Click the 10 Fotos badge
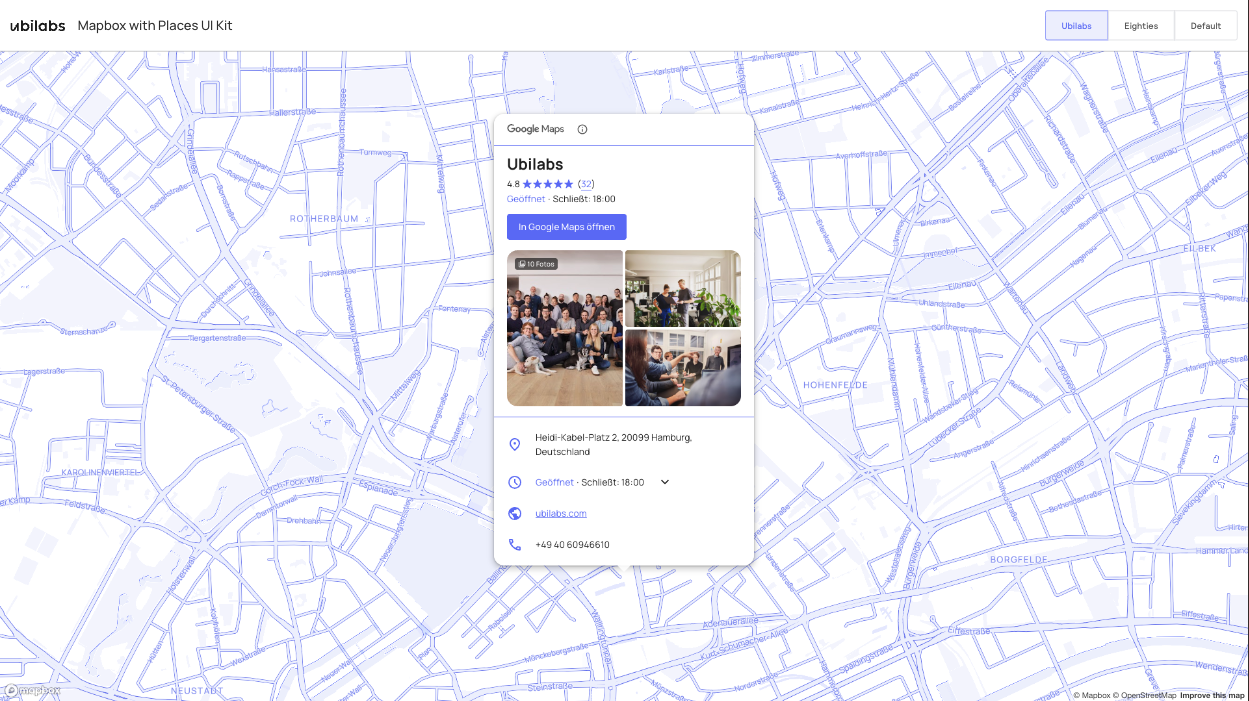 pyautogui.click(x=537, y=263)
